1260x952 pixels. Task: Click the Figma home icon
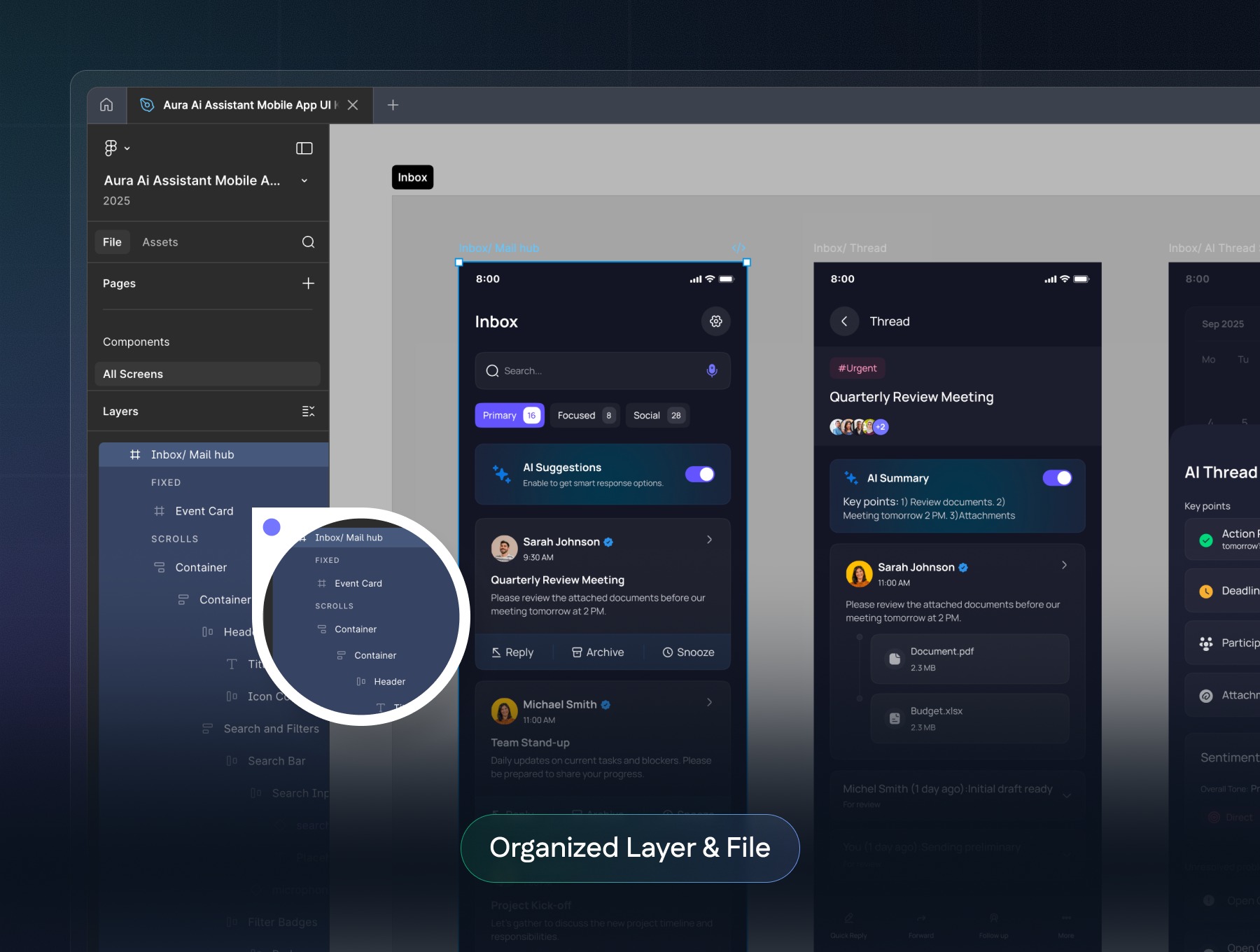(x=106, y=104)
